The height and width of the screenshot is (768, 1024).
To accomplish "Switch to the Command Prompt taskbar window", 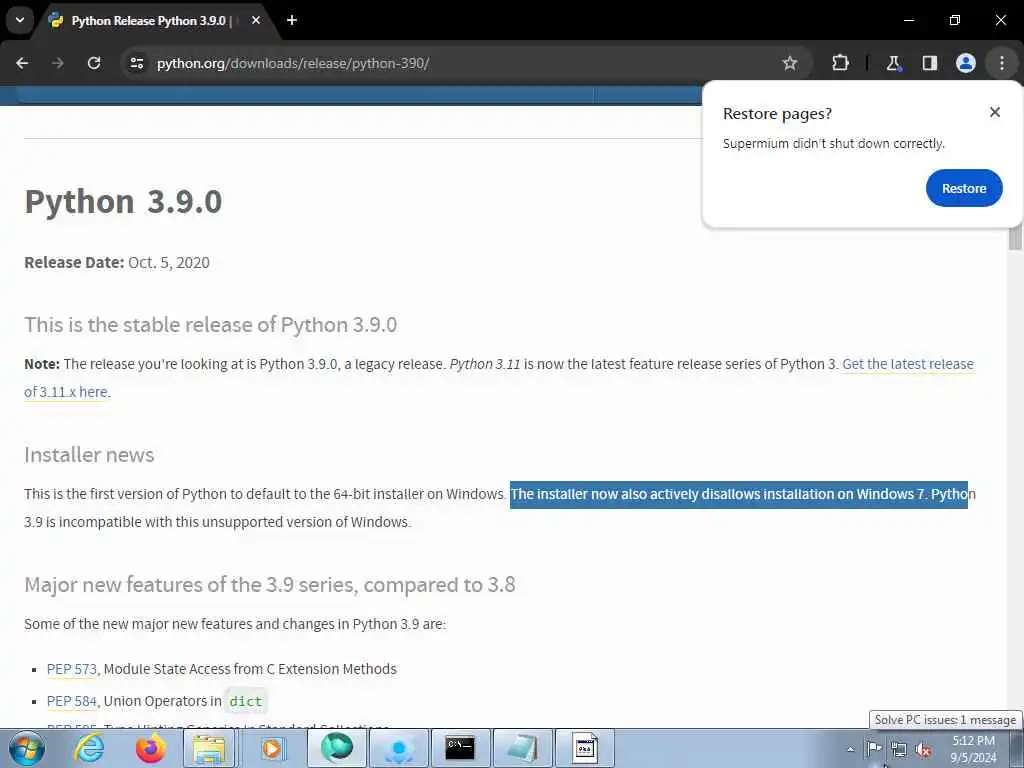I will pyautogui.click(x=460, y=748).
